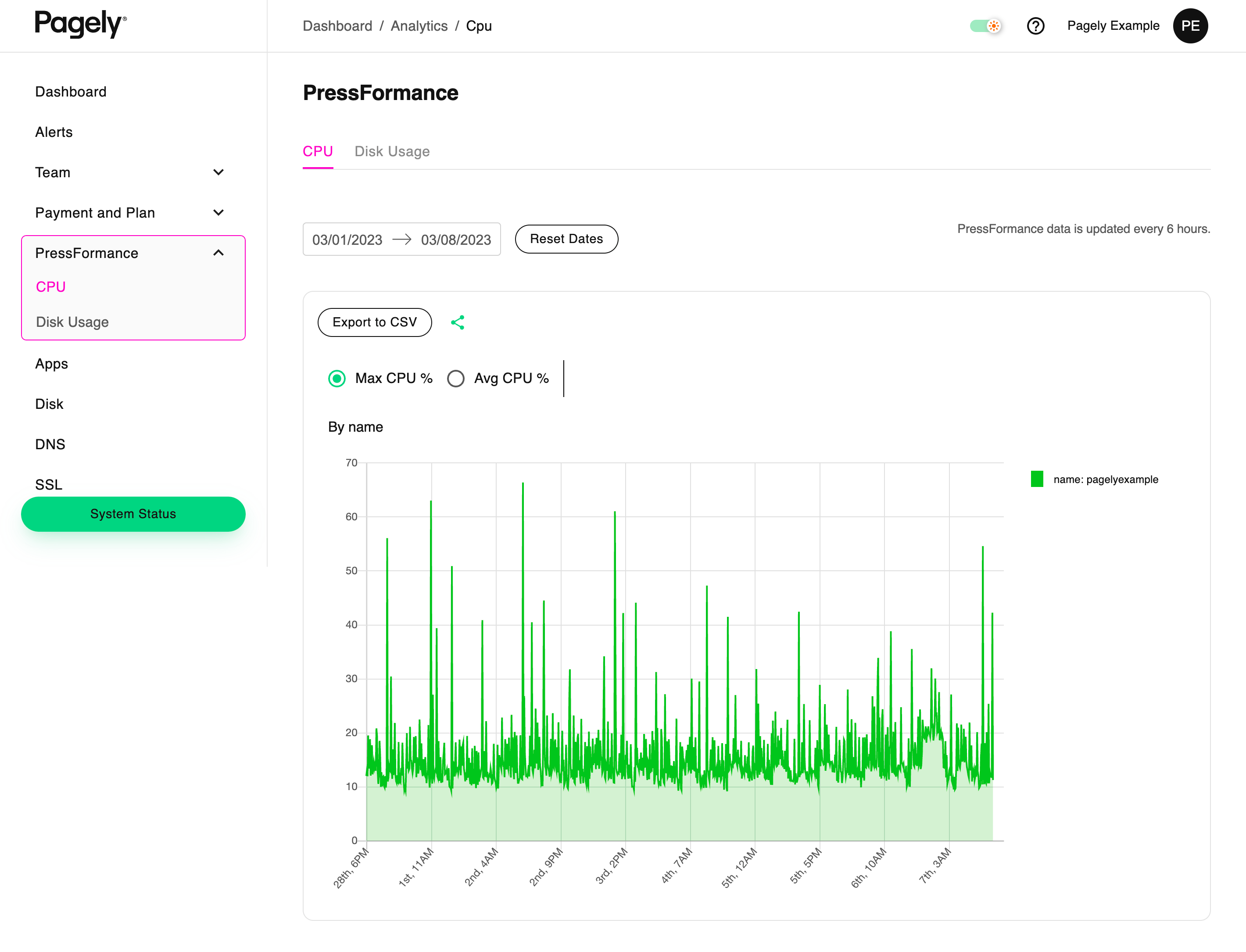This screenshot has height=952, width=1246.
Task: Open Apps in the sidebar
Action: [x=52, y=364]
